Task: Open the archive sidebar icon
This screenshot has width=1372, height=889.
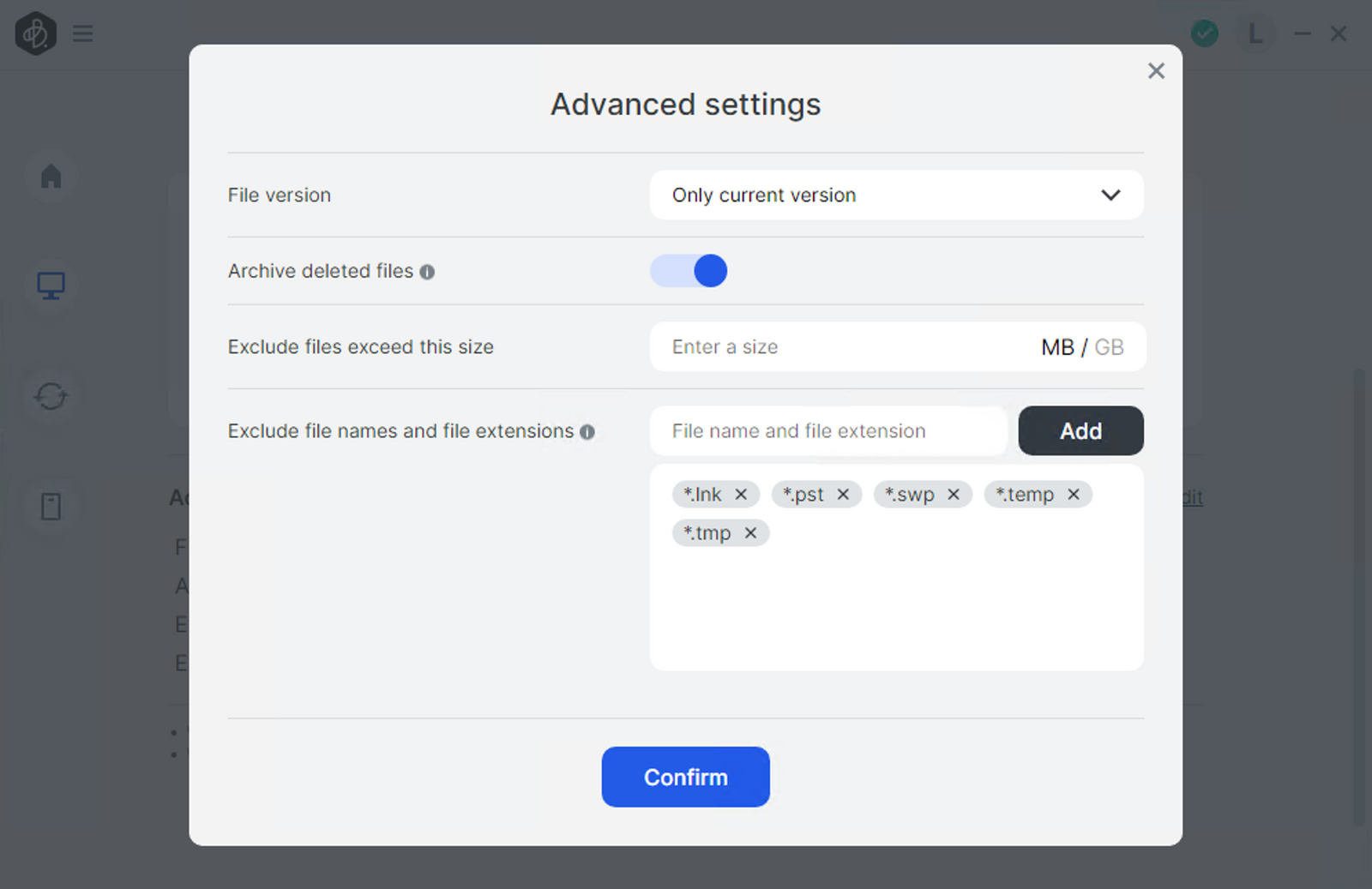Action: point(51,506)
